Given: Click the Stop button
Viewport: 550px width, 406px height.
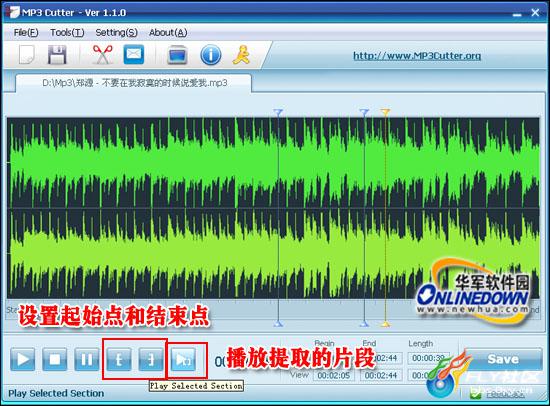Looking at the screenshot, I should tap(55, 359).
